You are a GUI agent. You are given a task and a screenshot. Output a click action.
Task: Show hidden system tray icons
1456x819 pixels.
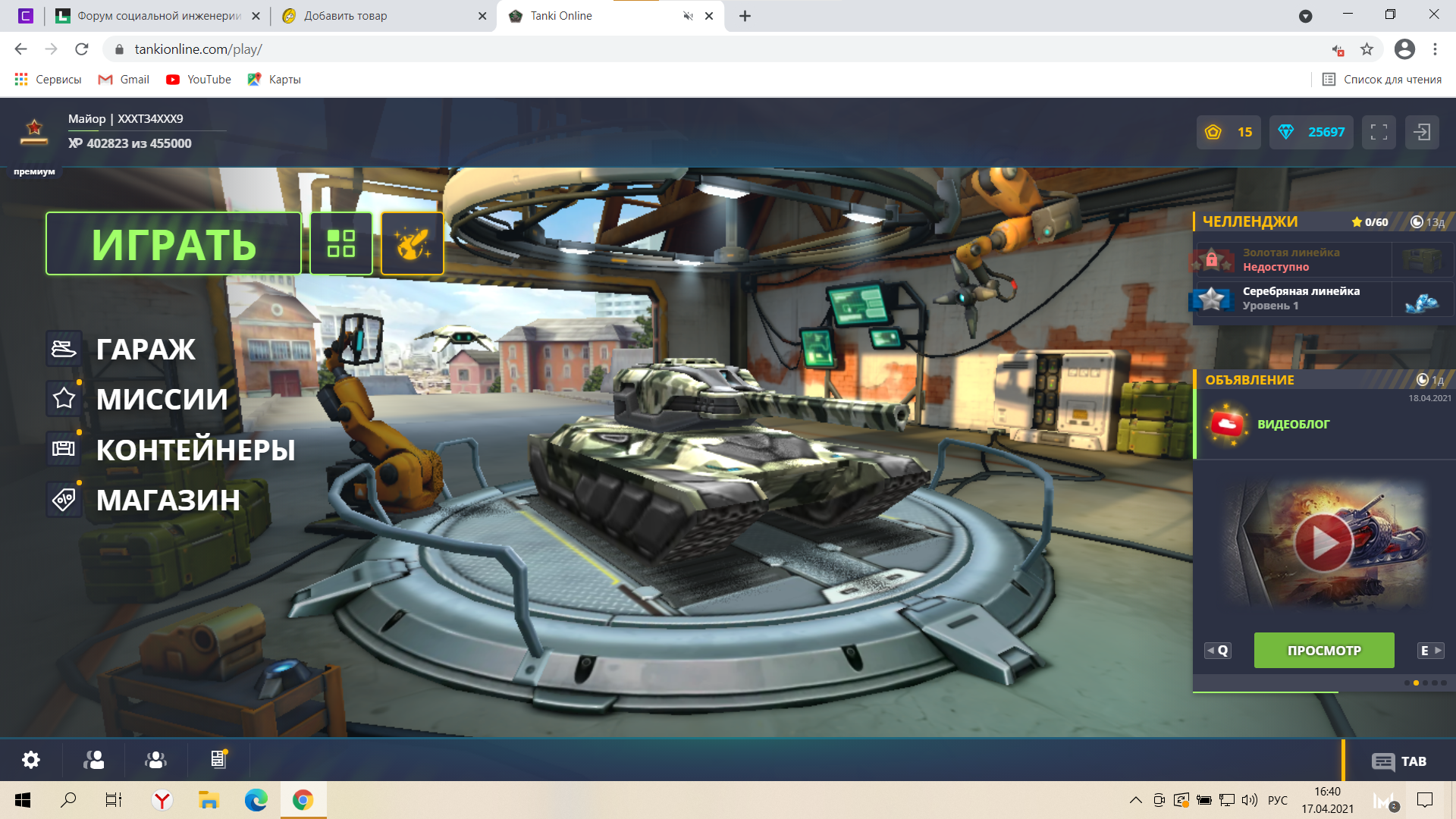1135,800
